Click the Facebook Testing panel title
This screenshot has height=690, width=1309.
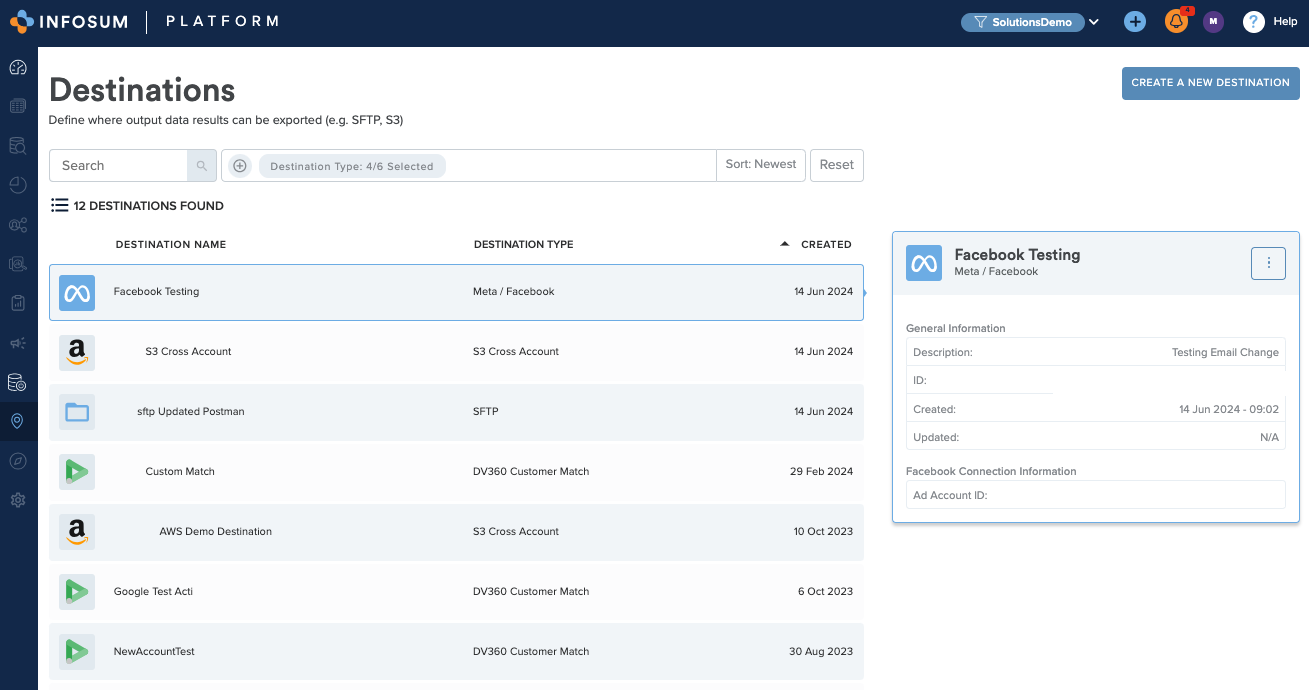tap(1017, 255)
